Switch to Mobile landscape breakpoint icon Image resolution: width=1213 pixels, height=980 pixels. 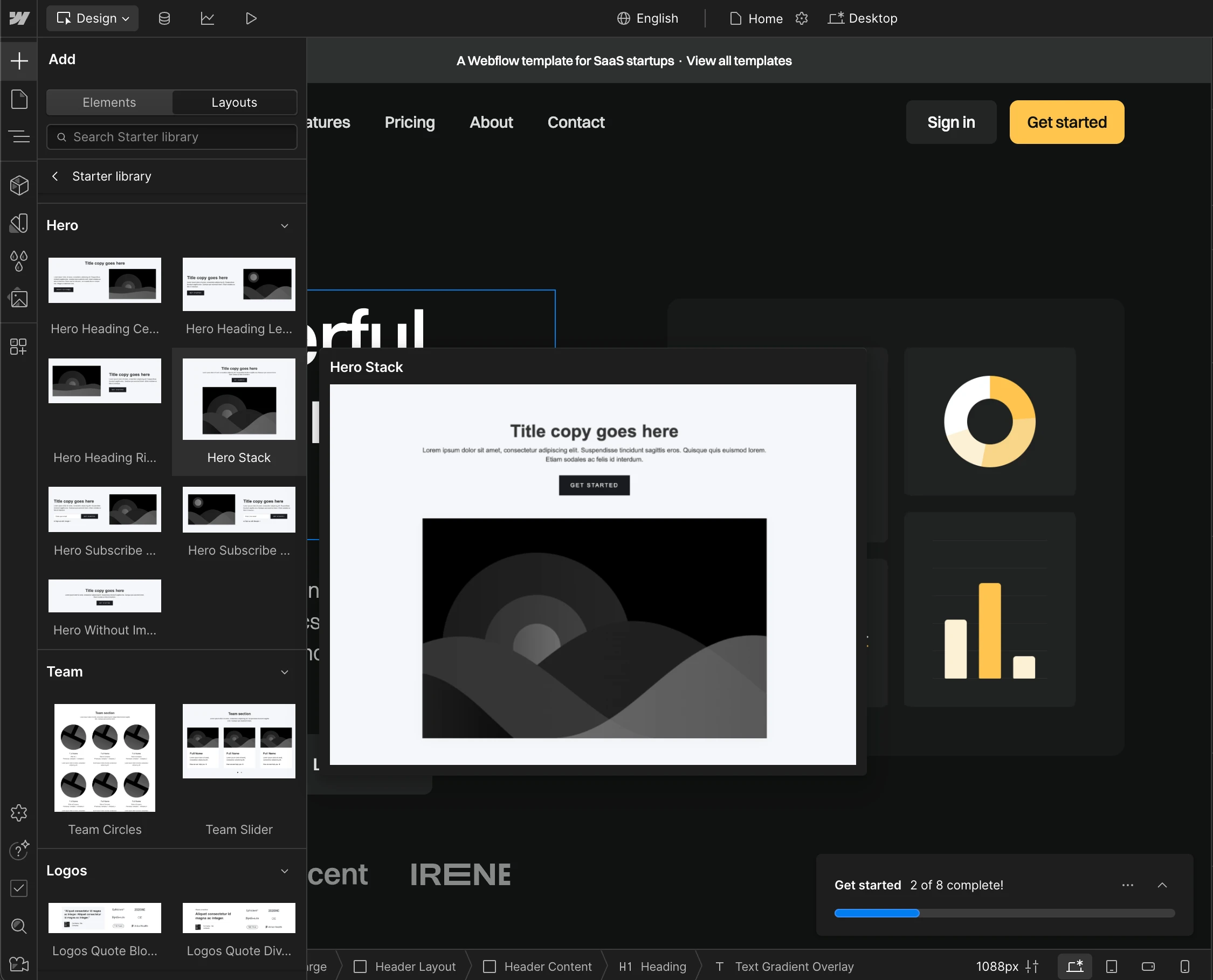[1148, 967]
